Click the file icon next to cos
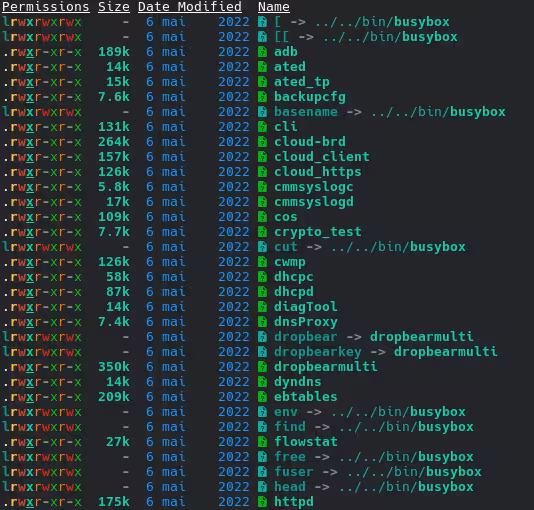The width and height of the screenshot is (534, 510). [262, 217]
